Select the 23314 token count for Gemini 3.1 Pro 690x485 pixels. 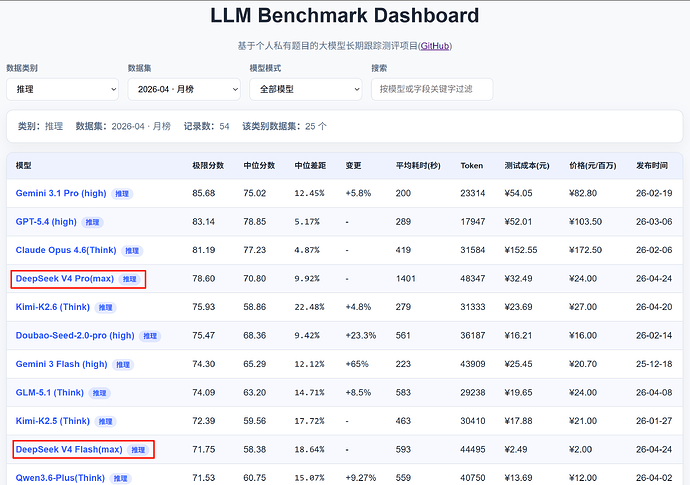pyautogui.click(x=473, y=193)
